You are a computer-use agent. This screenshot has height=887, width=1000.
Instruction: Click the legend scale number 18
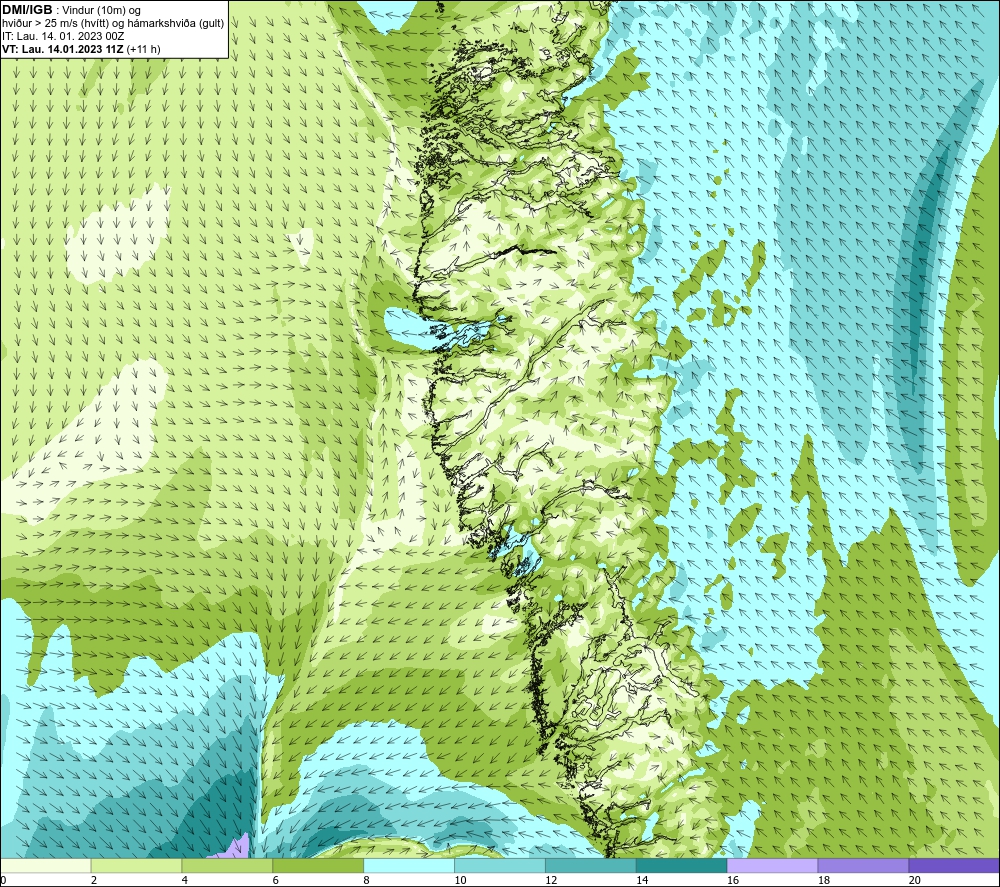(823, 880)
